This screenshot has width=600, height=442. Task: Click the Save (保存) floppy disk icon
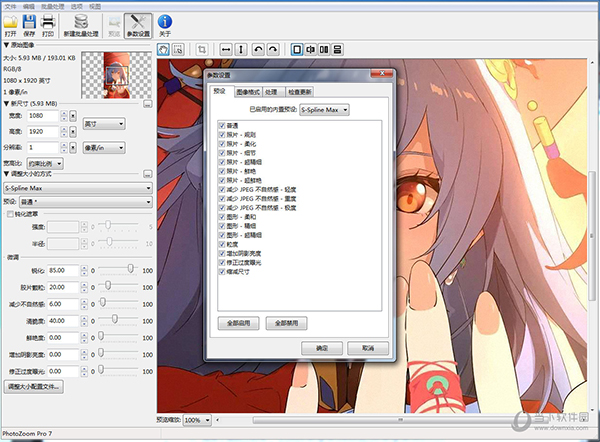[29, 22]
